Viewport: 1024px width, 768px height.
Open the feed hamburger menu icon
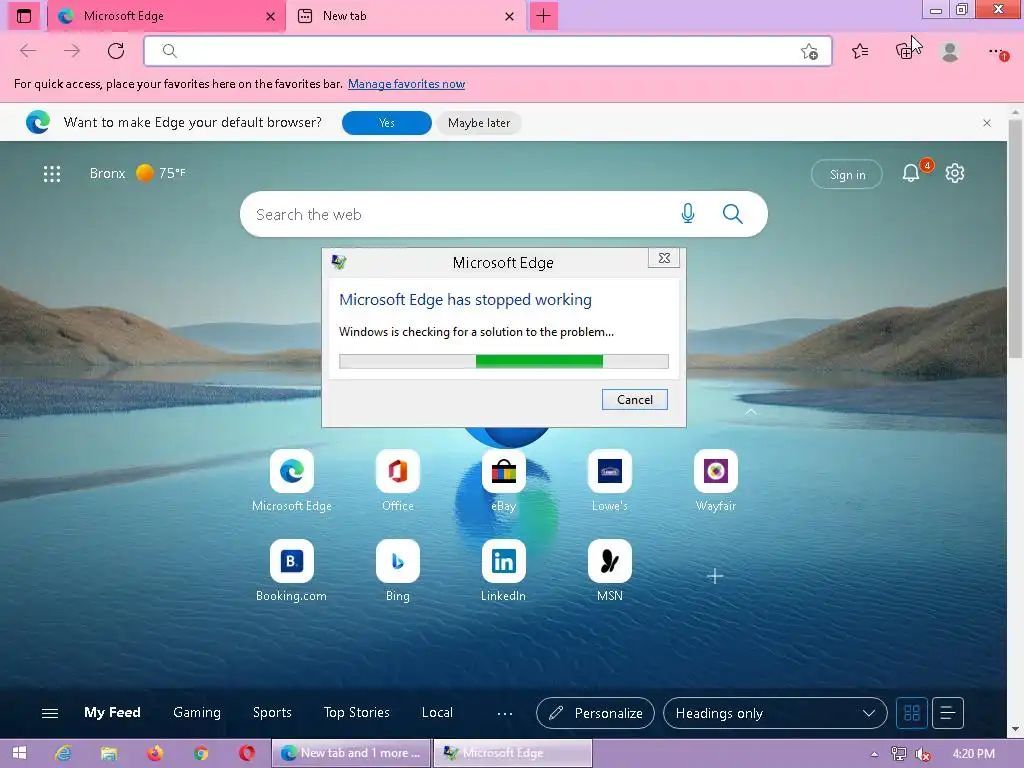pyautogui.click(x=50, y=713)
